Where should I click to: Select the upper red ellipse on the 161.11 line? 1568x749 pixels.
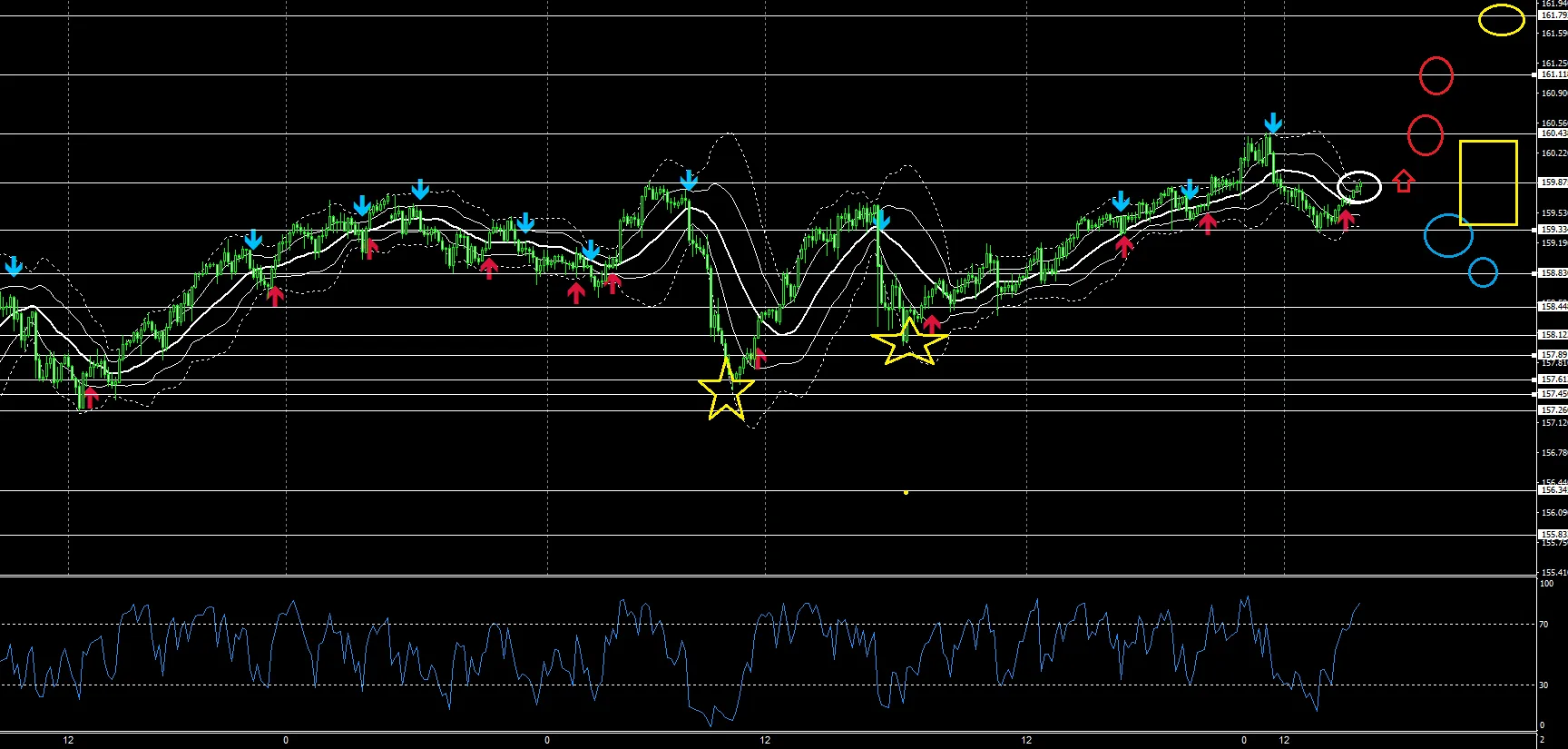[1436, 75]
